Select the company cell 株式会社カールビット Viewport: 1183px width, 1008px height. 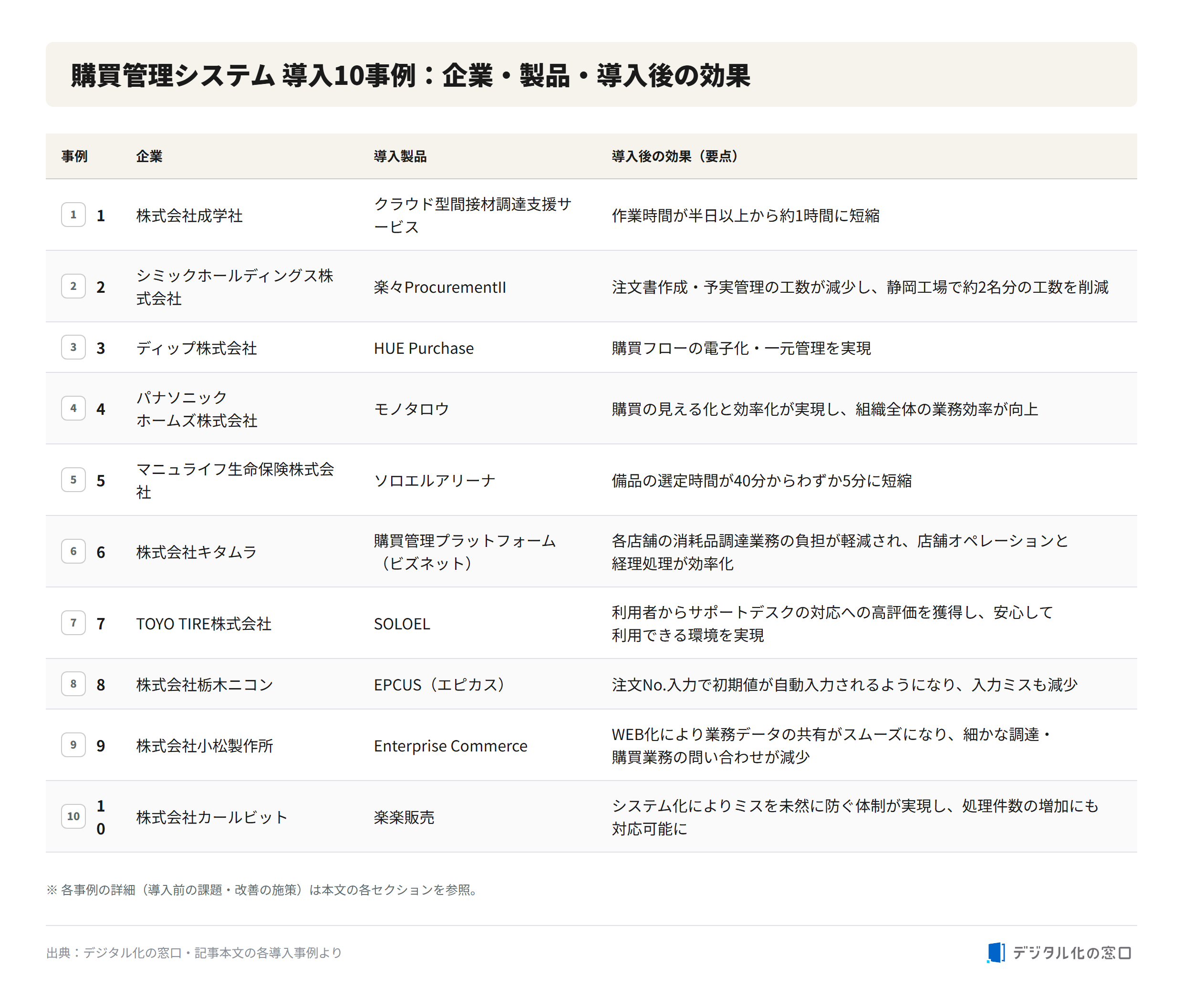tap(212, 817)
